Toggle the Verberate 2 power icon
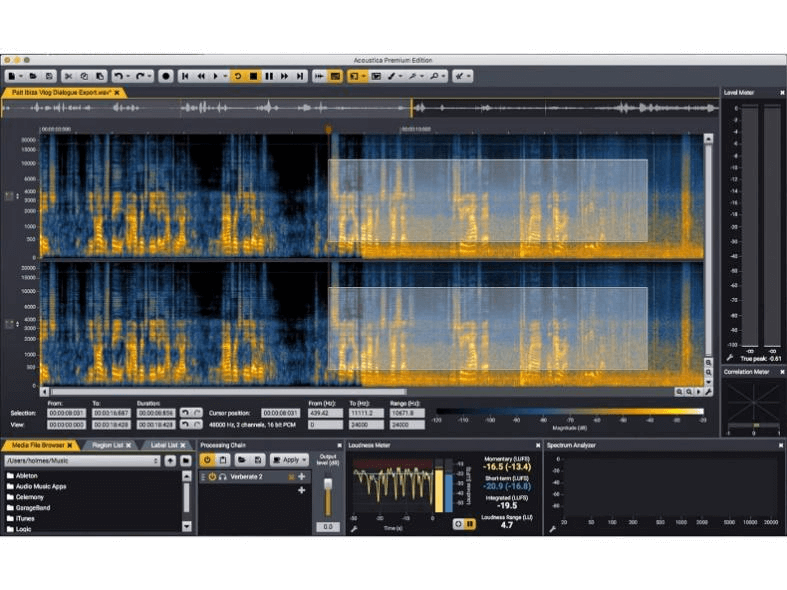 212,477
